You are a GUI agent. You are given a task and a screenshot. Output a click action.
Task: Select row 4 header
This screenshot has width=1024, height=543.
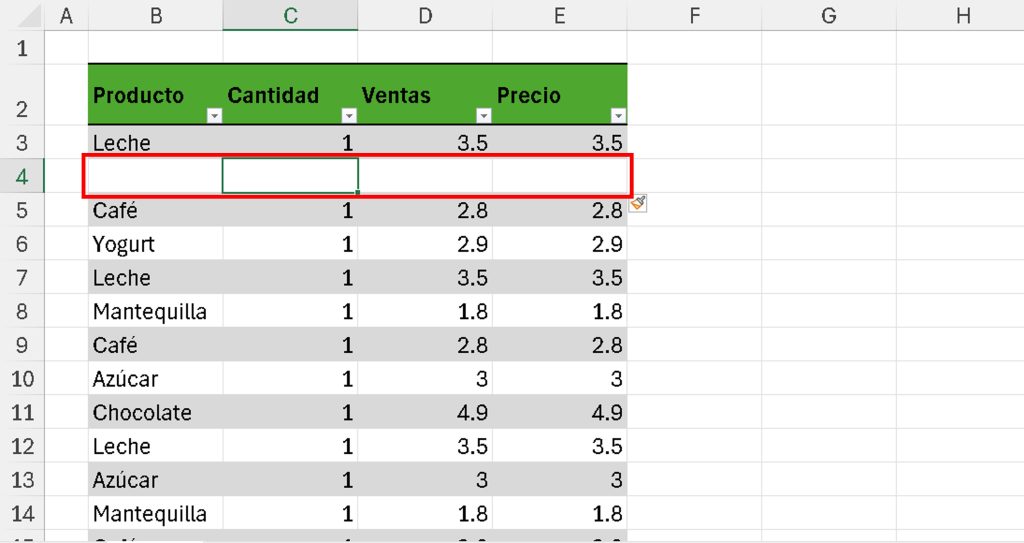[22, 177]
